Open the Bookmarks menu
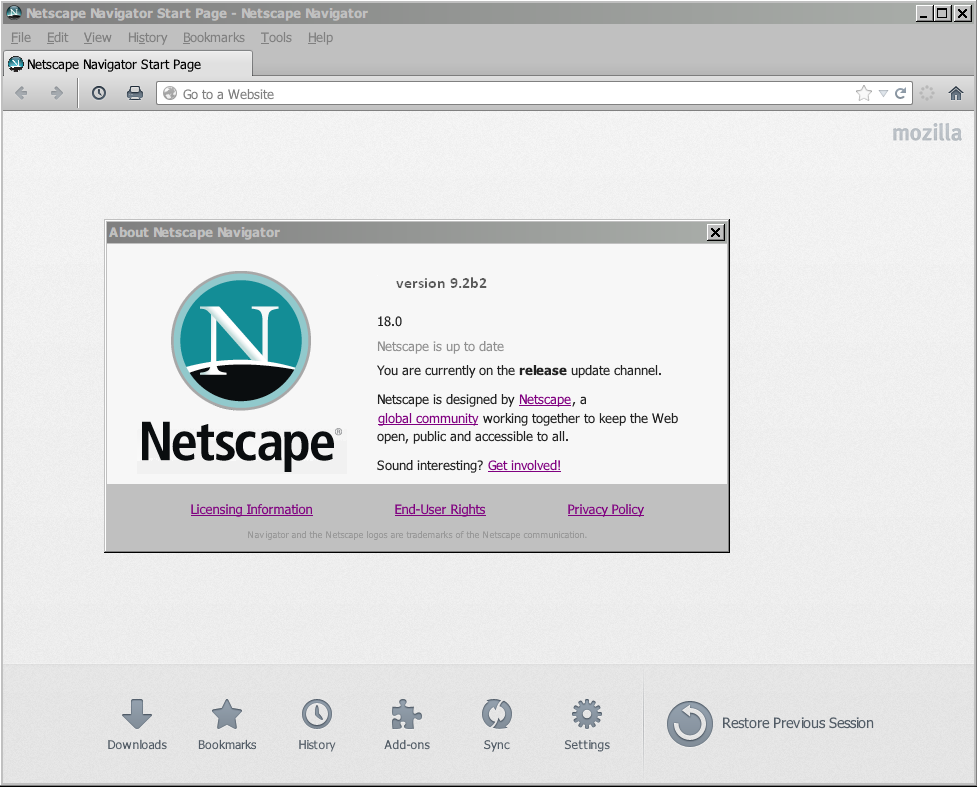The width and height of the screenshot is (977, 787). coord(214,37)
